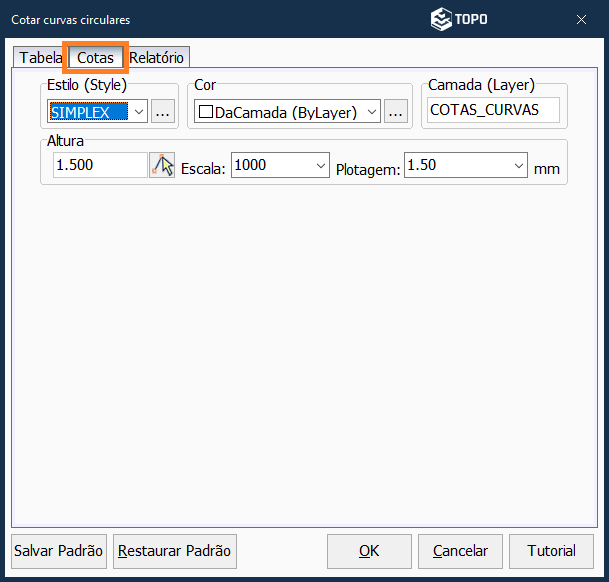Click the Altura 1.500 value field
The height and width of the screenshot is (582, 609).
[98, 165]
